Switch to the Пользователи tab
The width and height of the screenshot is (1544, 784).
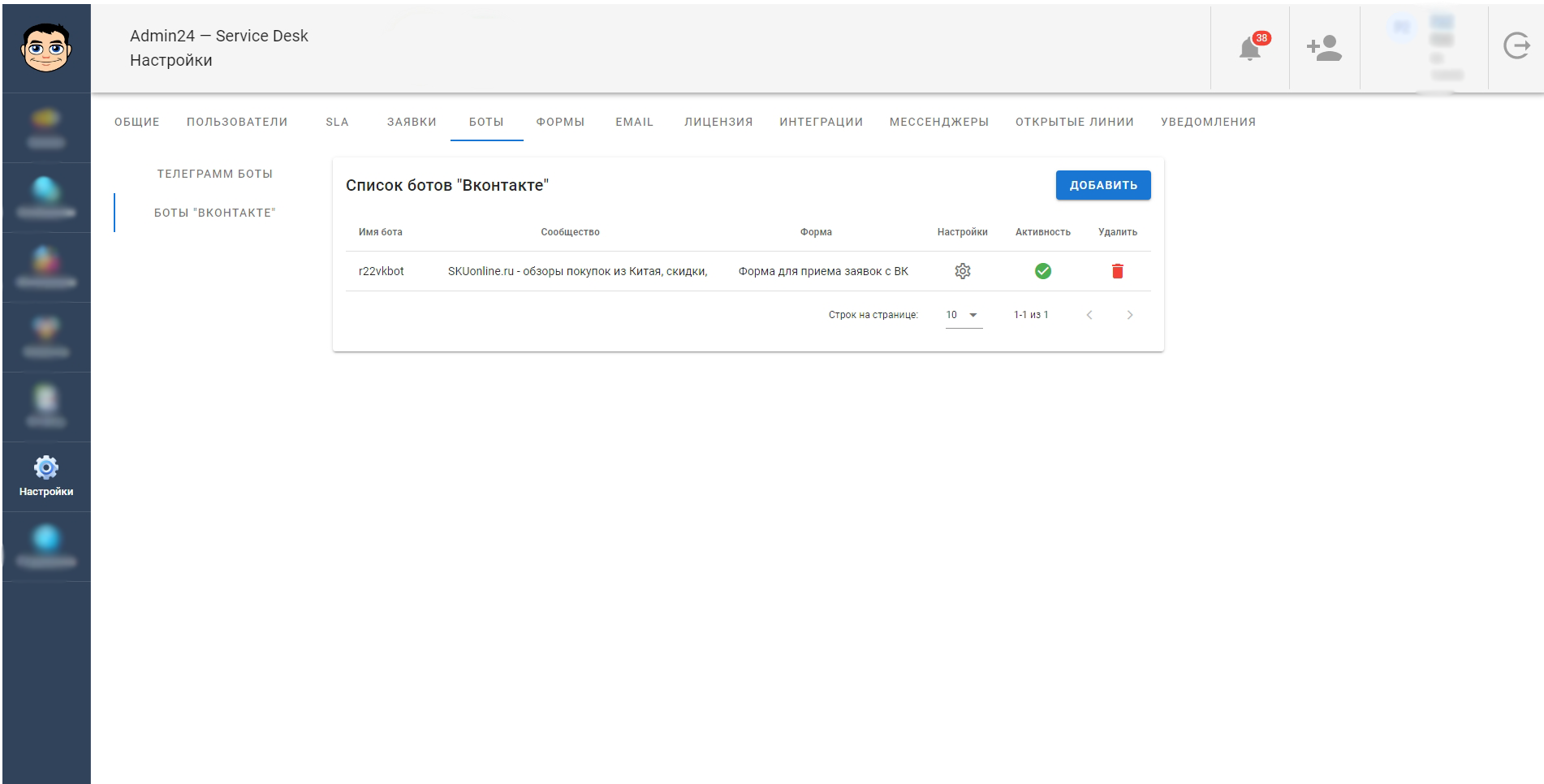(237, 122)
